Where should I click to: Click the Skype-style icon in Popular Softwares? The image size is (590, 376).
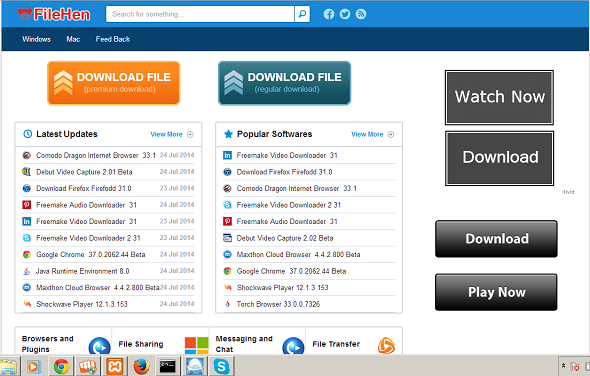pos(227,205)
